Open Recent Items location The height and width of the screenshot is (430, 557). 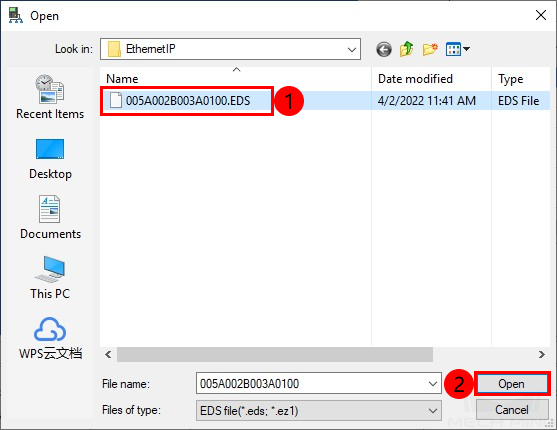50,97
